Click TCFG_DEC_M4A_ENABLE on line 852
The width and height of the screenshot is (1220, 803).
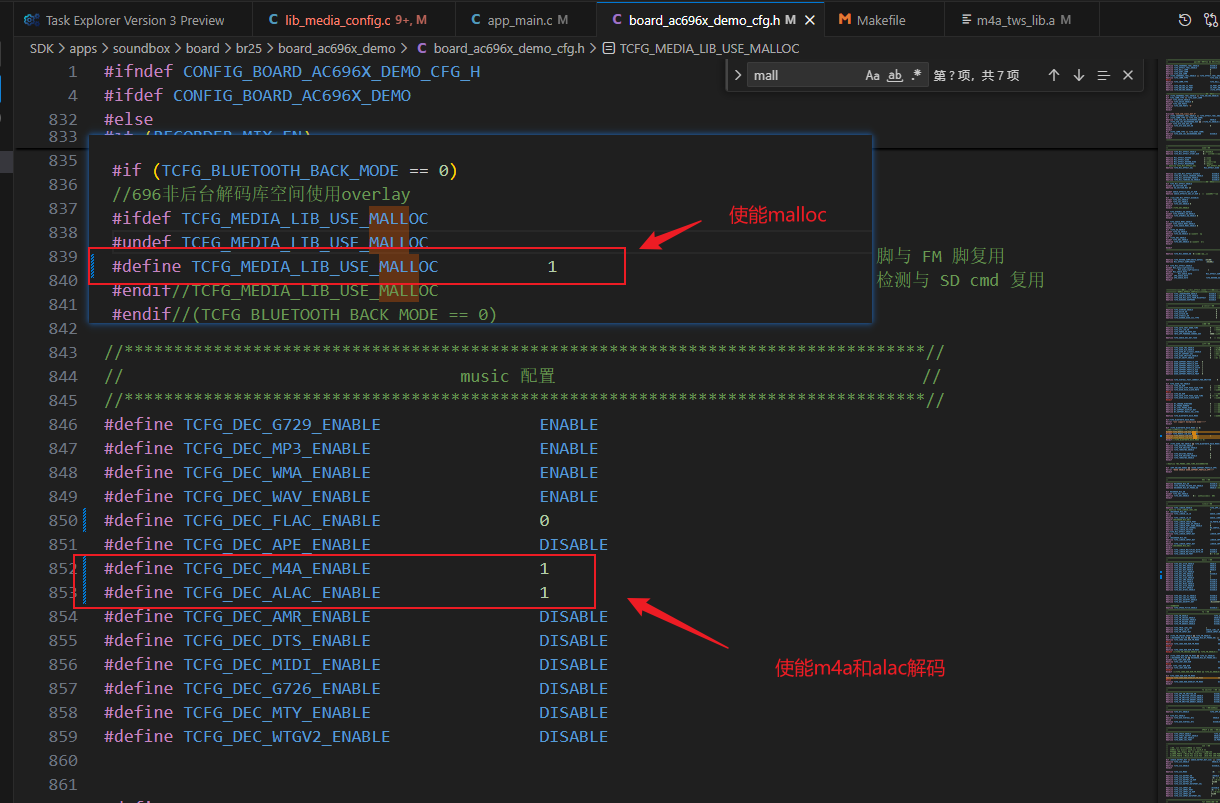(x=277, y=568)
